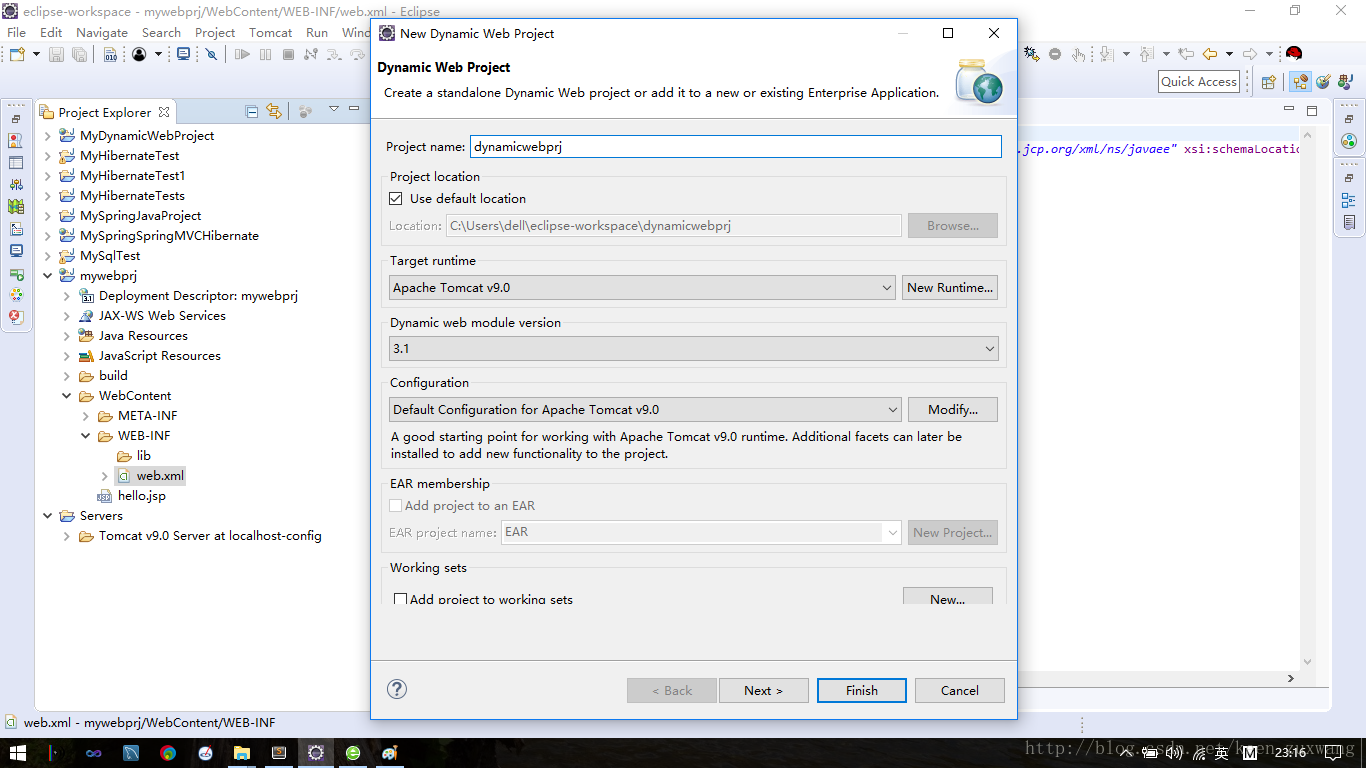Click Eclipse taskbar icon

(x=316, y=752)
